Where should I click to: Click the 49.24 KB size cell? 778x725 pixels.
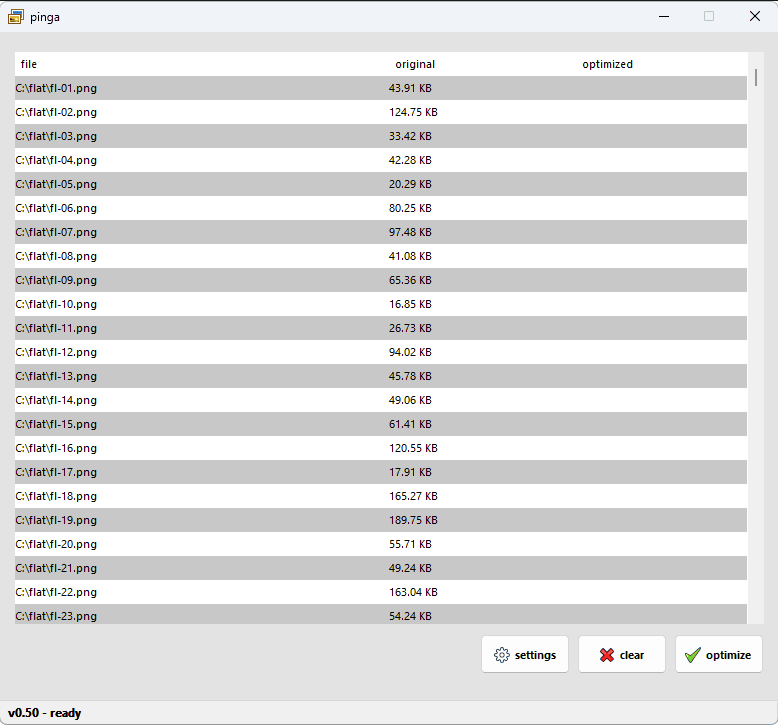click(x=410, y=568)
